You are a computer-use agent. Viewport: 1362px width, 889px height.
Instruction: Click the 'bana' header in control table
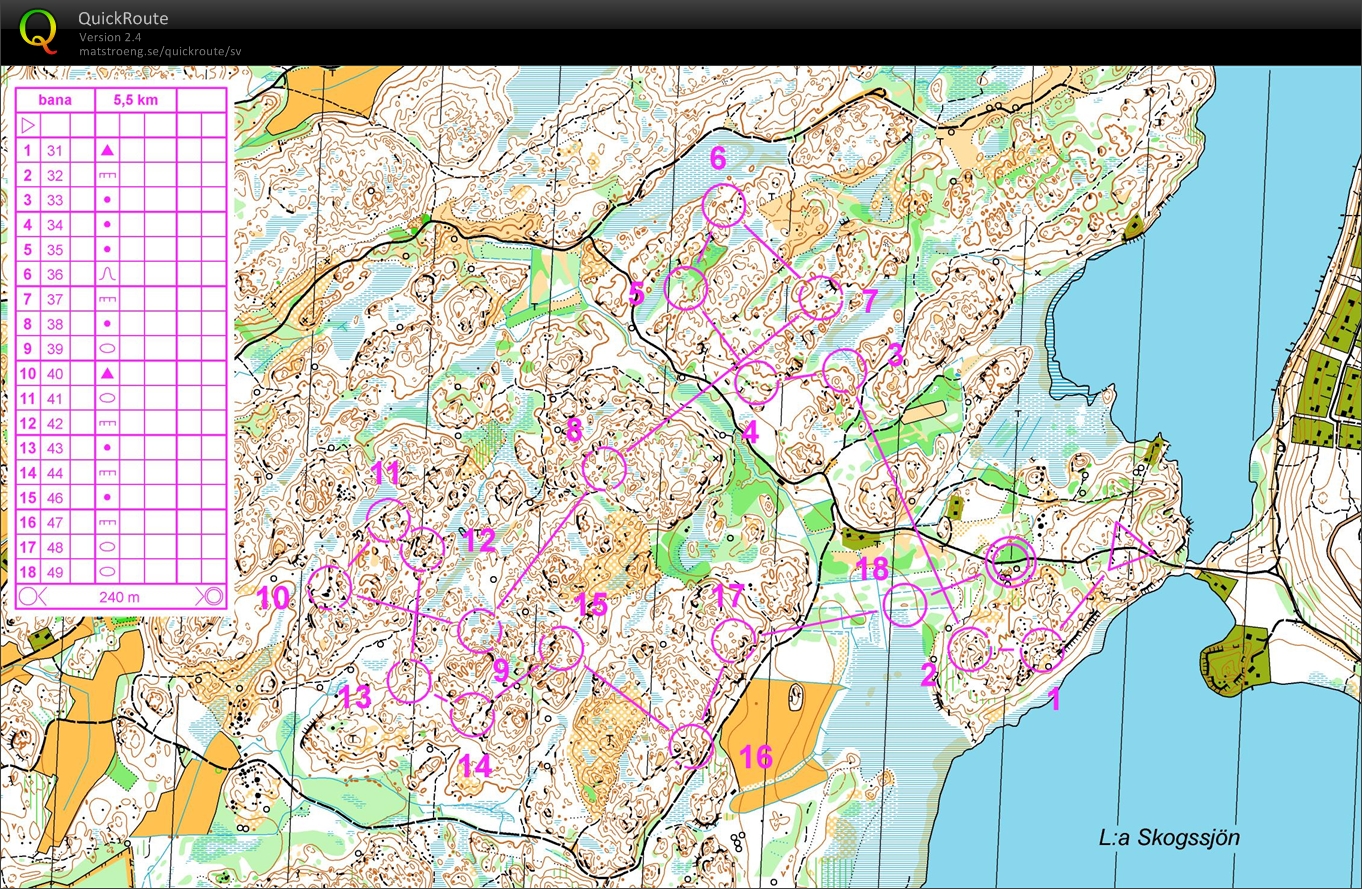[x=55, y=100]
